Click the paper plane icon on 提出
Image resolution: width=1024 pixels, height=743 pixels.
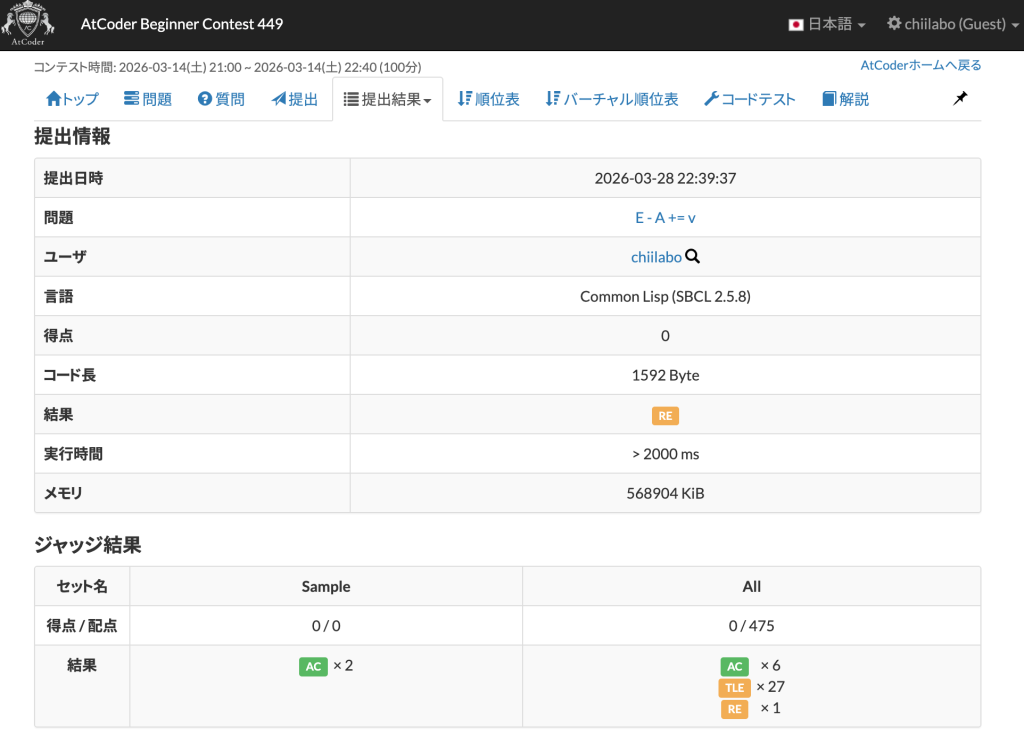(279, 99)
